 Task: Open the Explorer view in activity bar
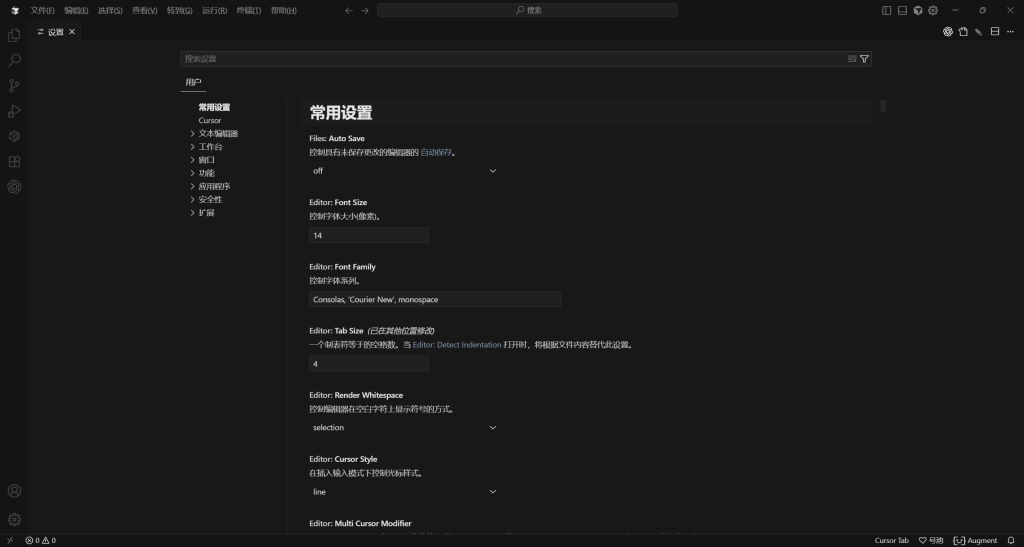(14, 35)
